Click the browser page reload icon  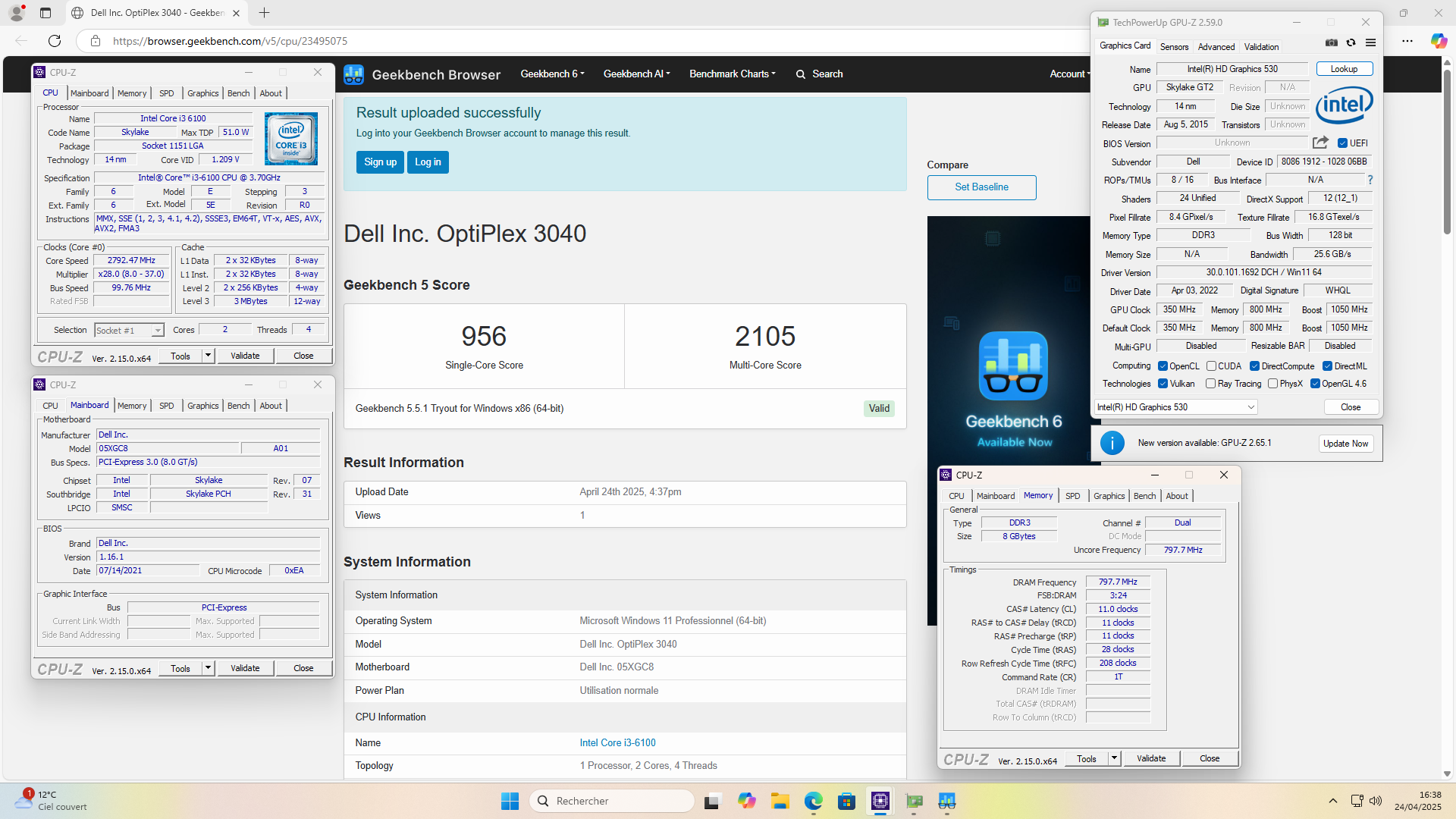pos(55,41)
